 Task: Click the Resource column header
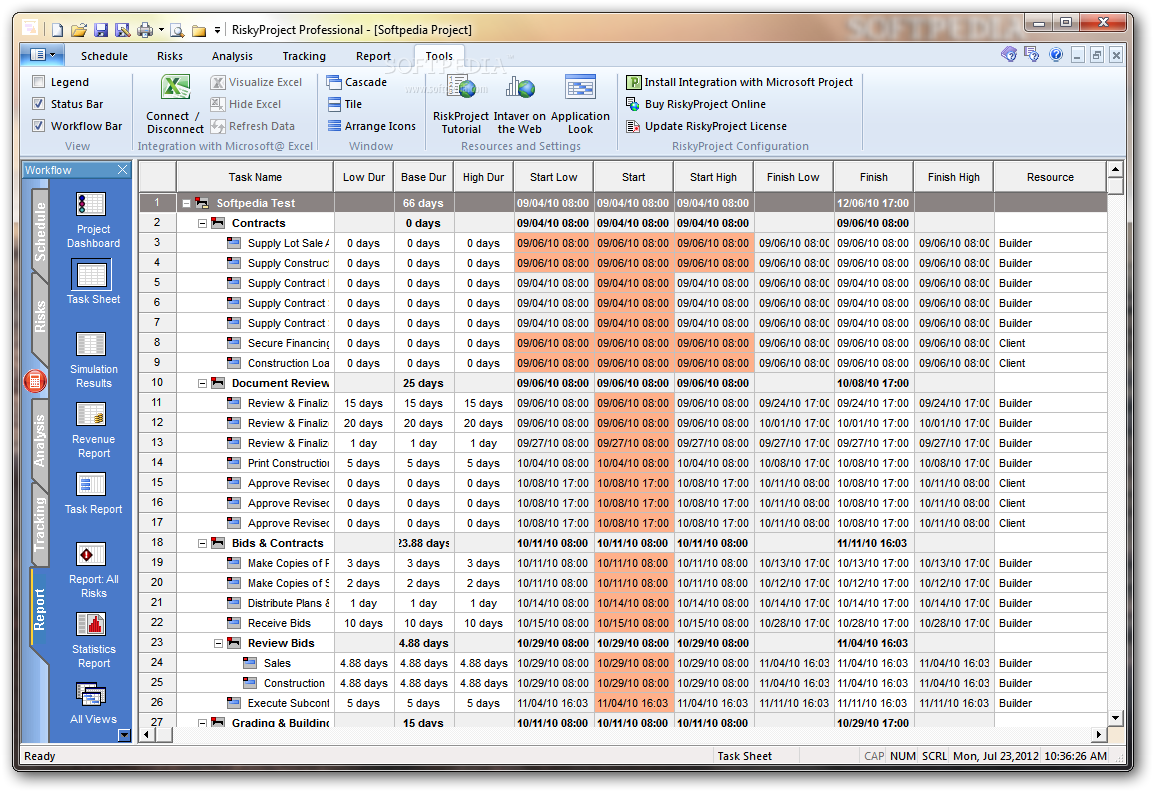(x=1050, y=177)
